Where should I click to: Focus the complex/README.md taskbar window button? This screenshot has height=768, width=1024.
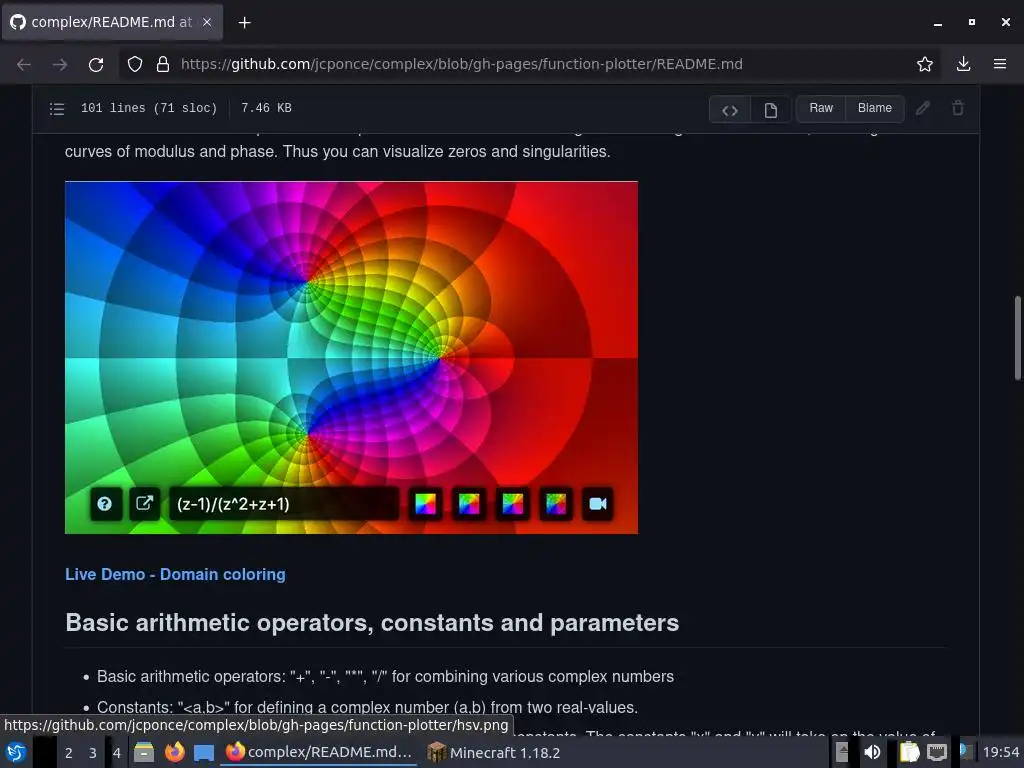point(319,752)
